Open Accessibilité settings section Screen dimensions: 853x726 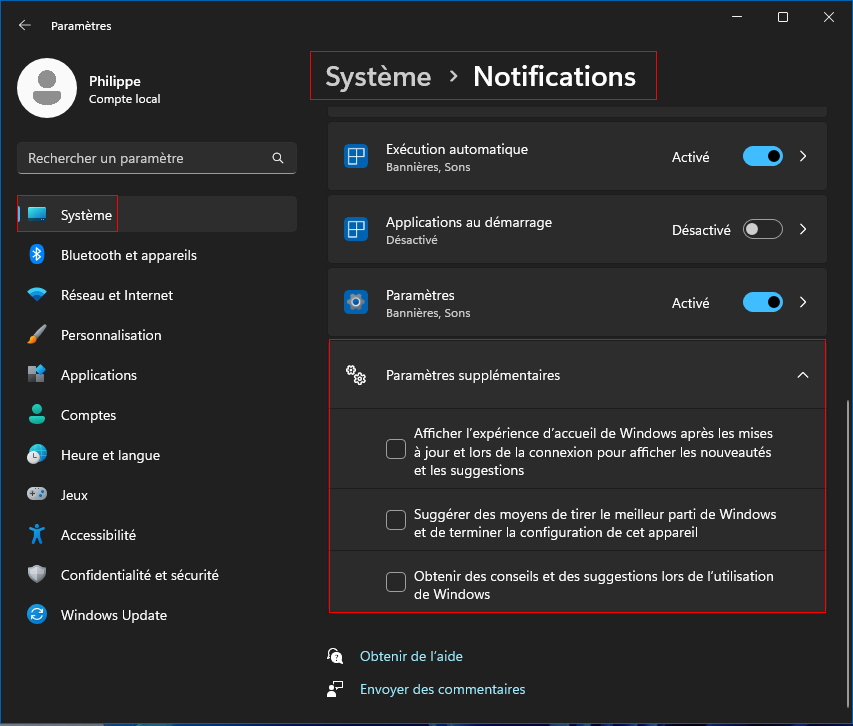[x=157, y=535]
